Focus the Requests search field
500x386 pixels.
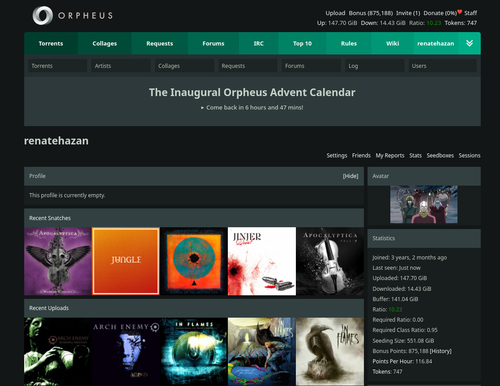[x=248, y=66]
